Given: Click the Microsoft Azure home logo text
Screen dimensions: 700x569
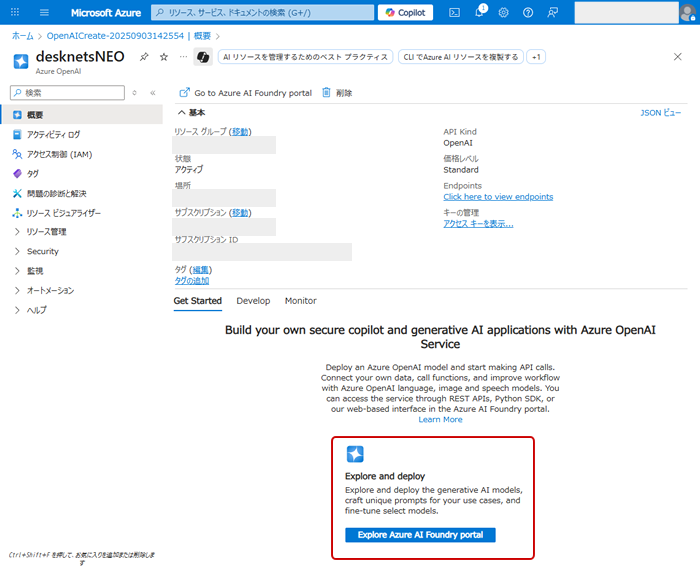Looking at the screenshot, I should click(x=106, y=13).
